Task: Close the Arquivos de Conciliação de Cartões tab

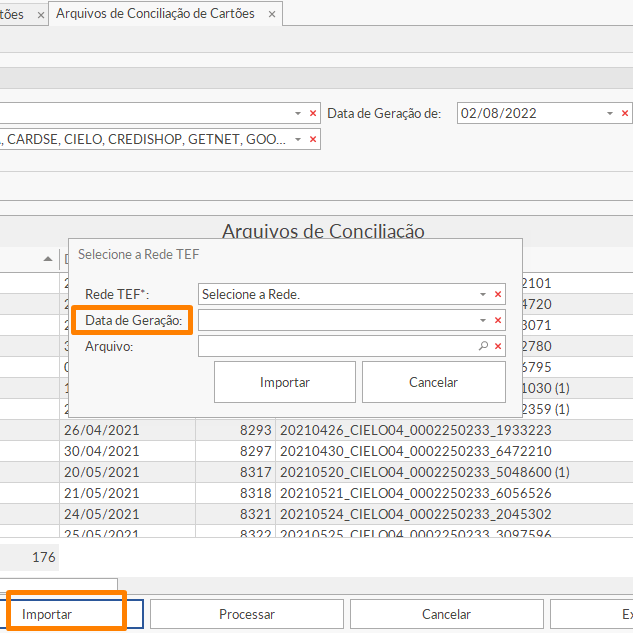Action: tap(269, 14)
